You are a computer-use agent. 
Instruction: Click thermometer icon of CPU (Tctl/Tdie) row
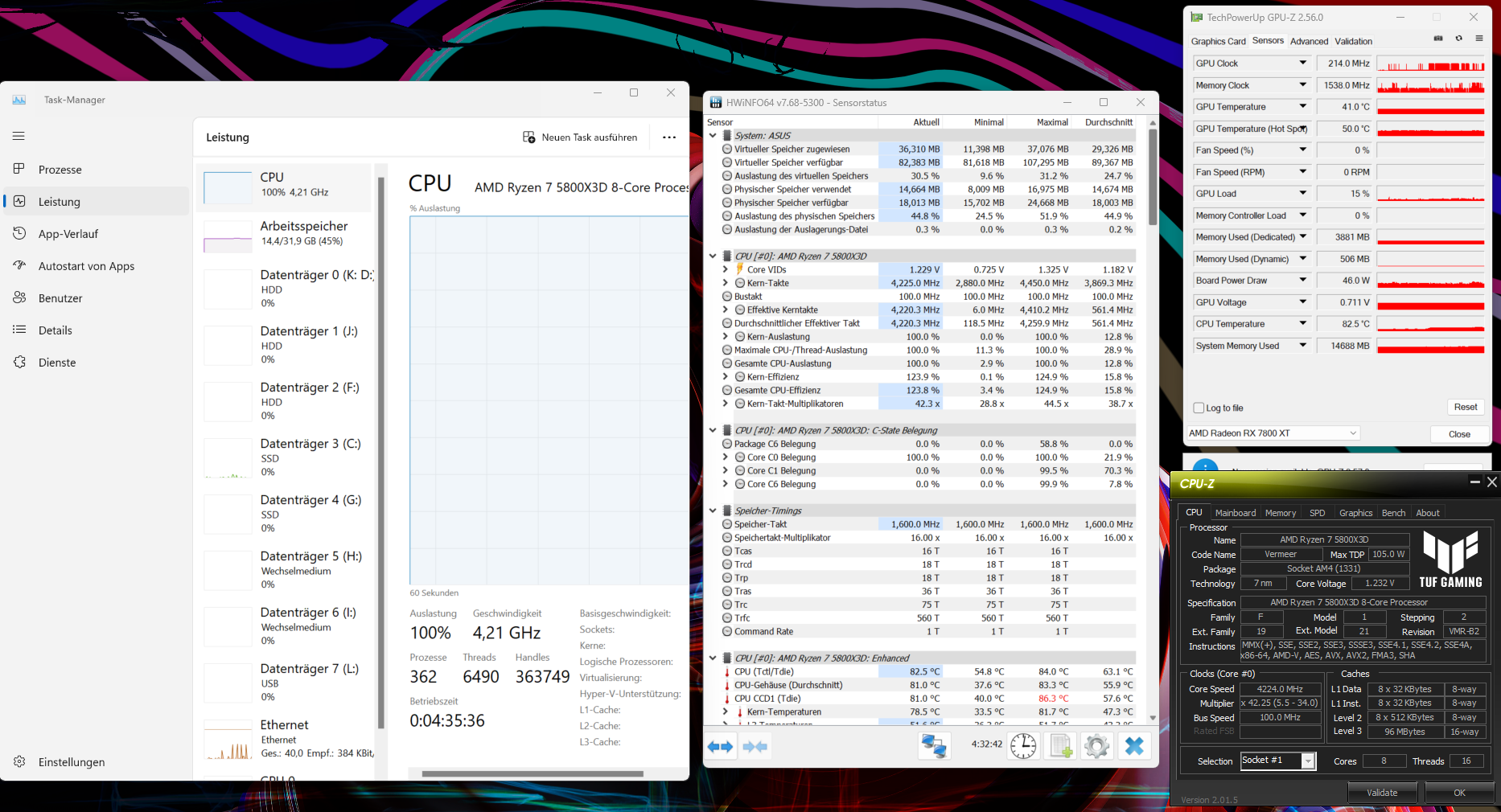click(x=727, y=672)
